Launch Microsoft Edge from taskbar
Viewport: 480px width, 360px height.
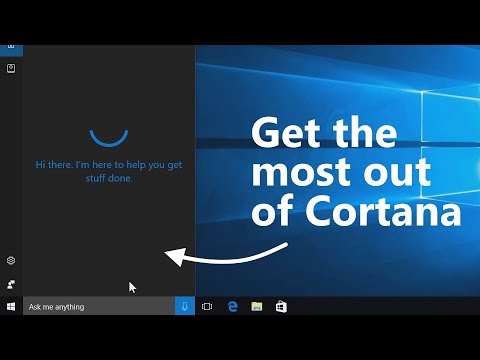[x=232, y=306]
